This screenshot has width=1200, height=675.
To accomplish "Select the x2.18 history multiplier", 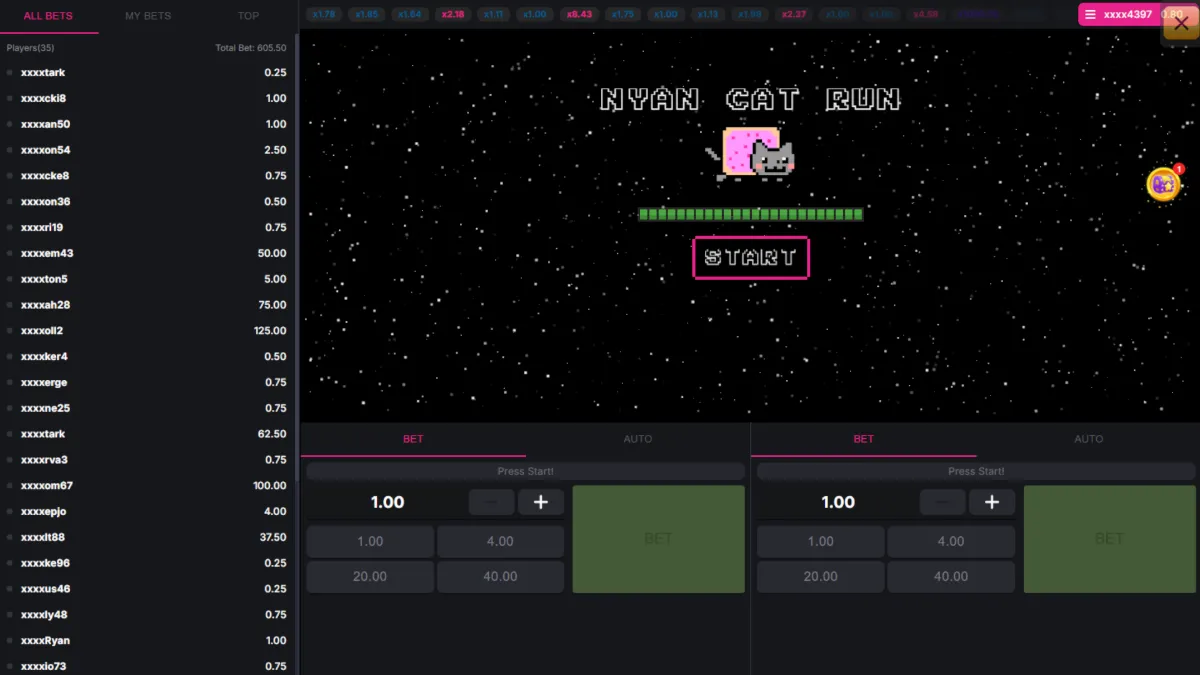I will [x=452, y=15].
